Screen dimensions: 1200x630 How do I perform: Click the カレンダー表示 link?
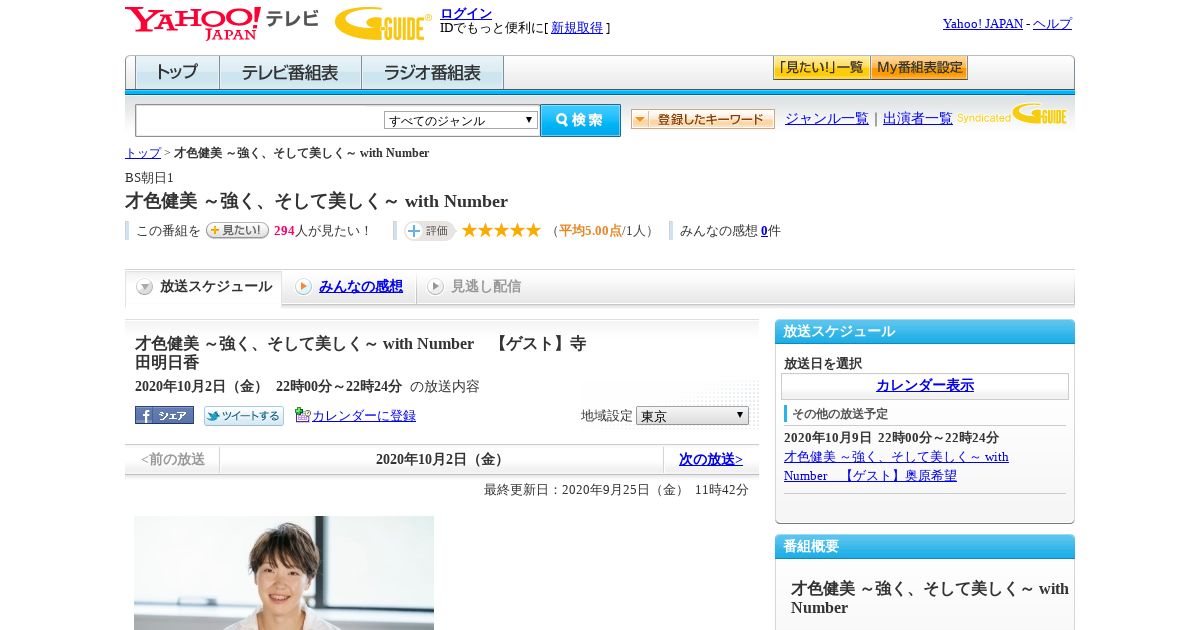[x=925, y=386]
